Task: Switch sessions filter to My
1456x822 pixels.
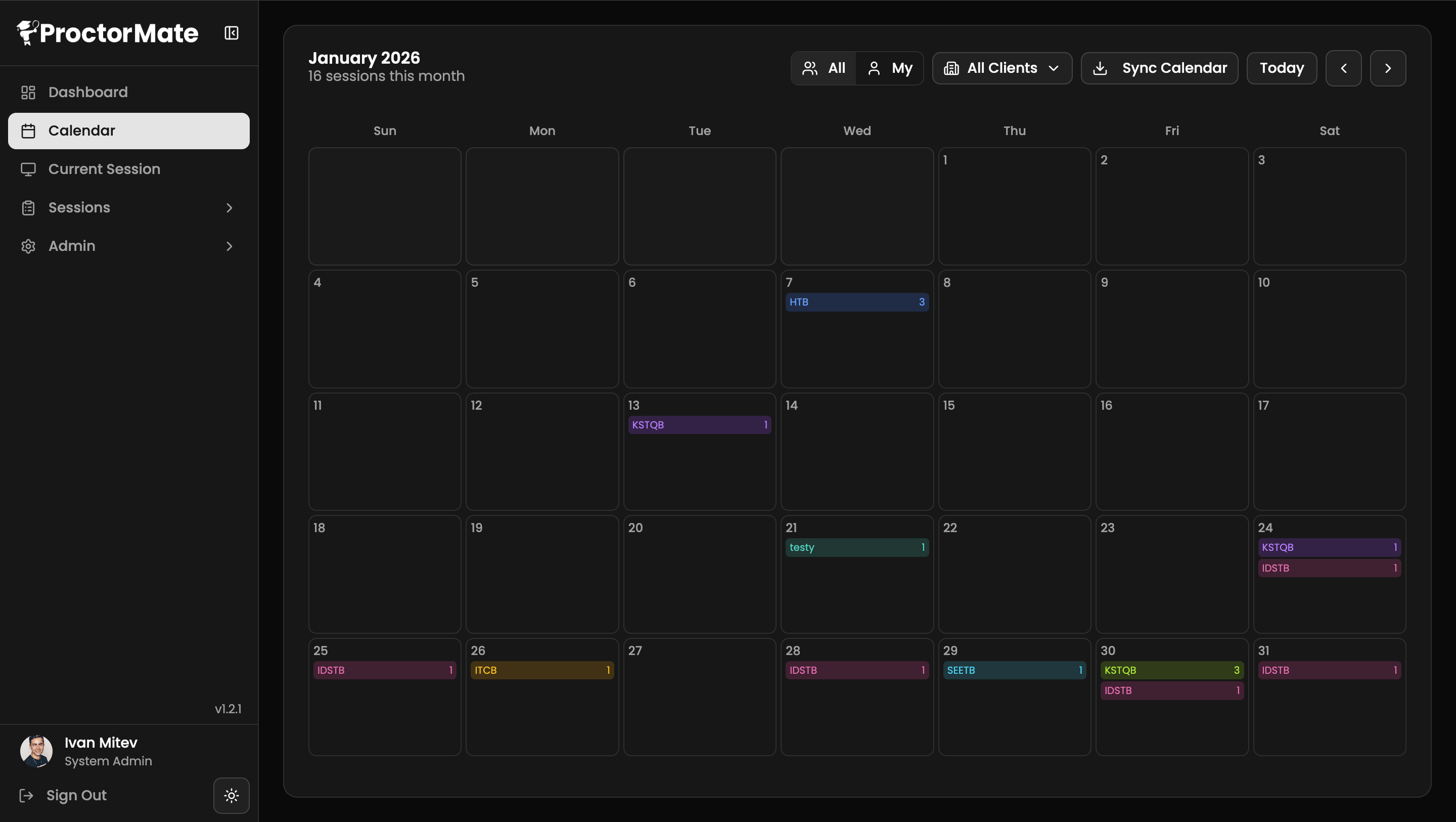Action: point(890,68)
